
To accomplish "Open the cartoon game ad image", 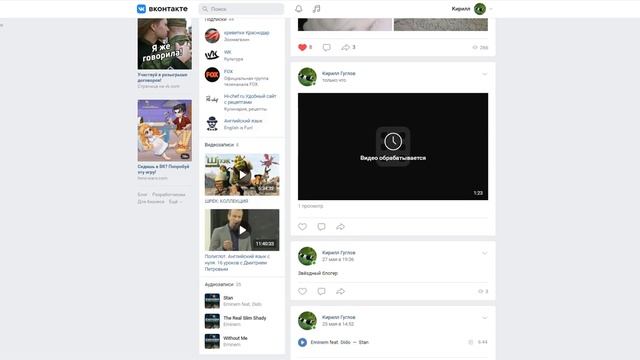I will [164, 130].
